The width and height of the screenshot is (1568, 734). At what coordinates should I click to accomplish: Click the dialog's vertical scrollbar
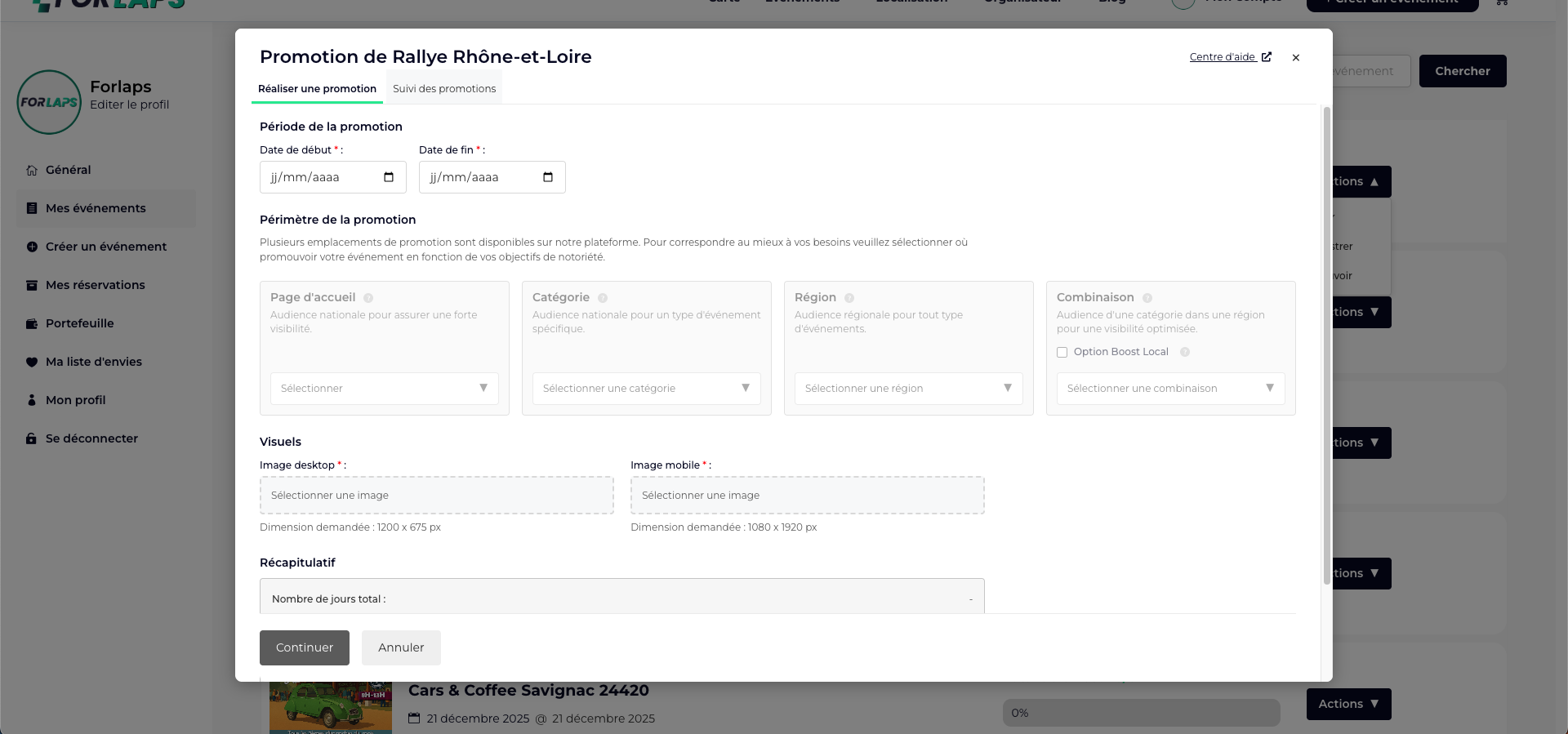1327,343
